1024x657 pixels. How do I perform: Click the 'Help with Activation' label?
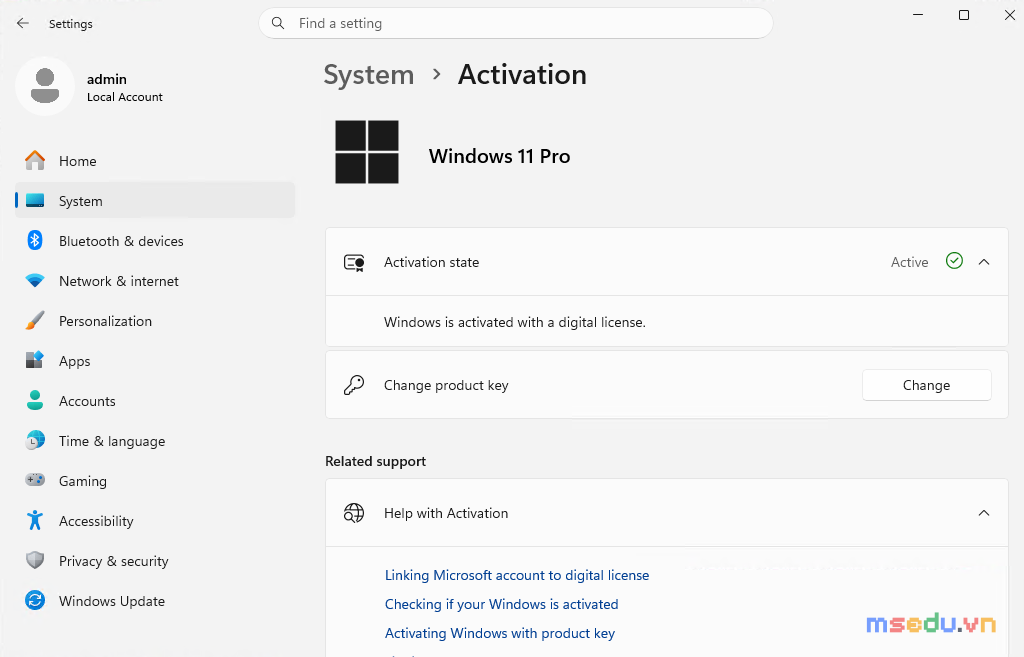(446, 513)
